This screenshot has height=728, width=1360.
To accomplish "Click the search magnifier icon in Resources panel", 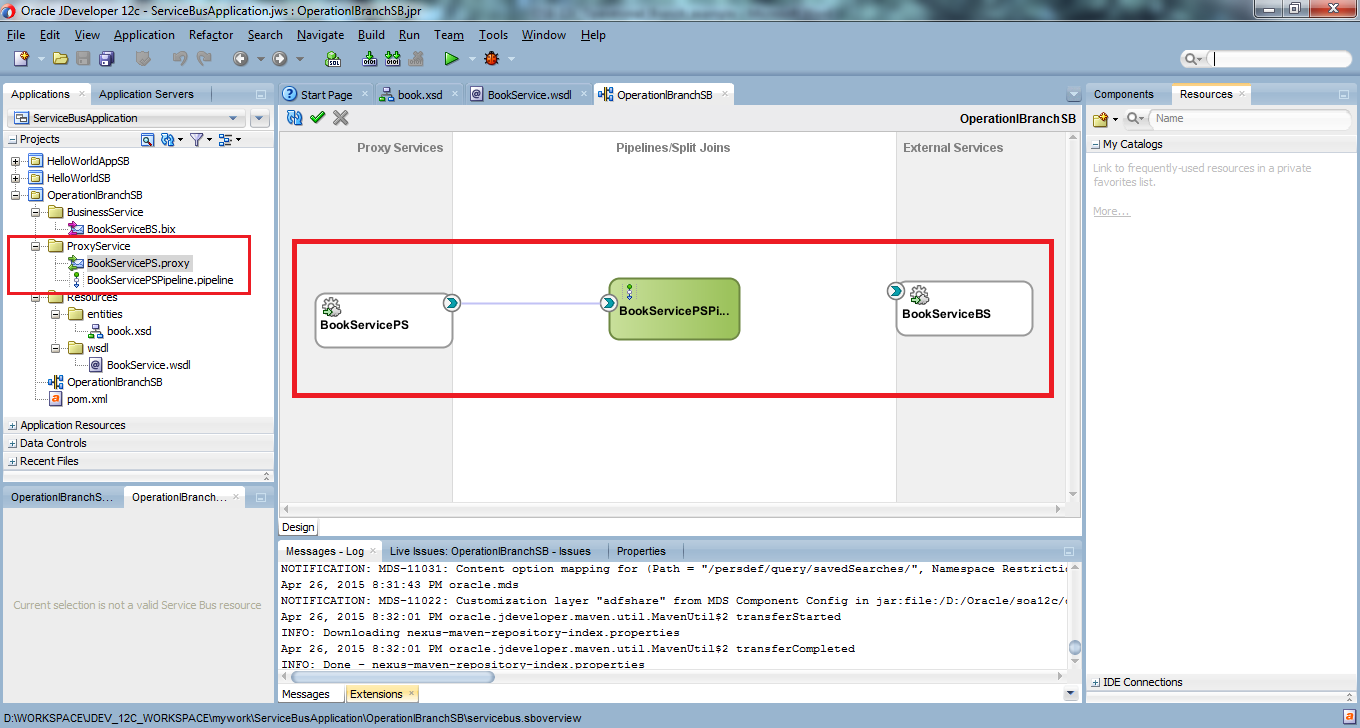I will [x=1133, y=119].
